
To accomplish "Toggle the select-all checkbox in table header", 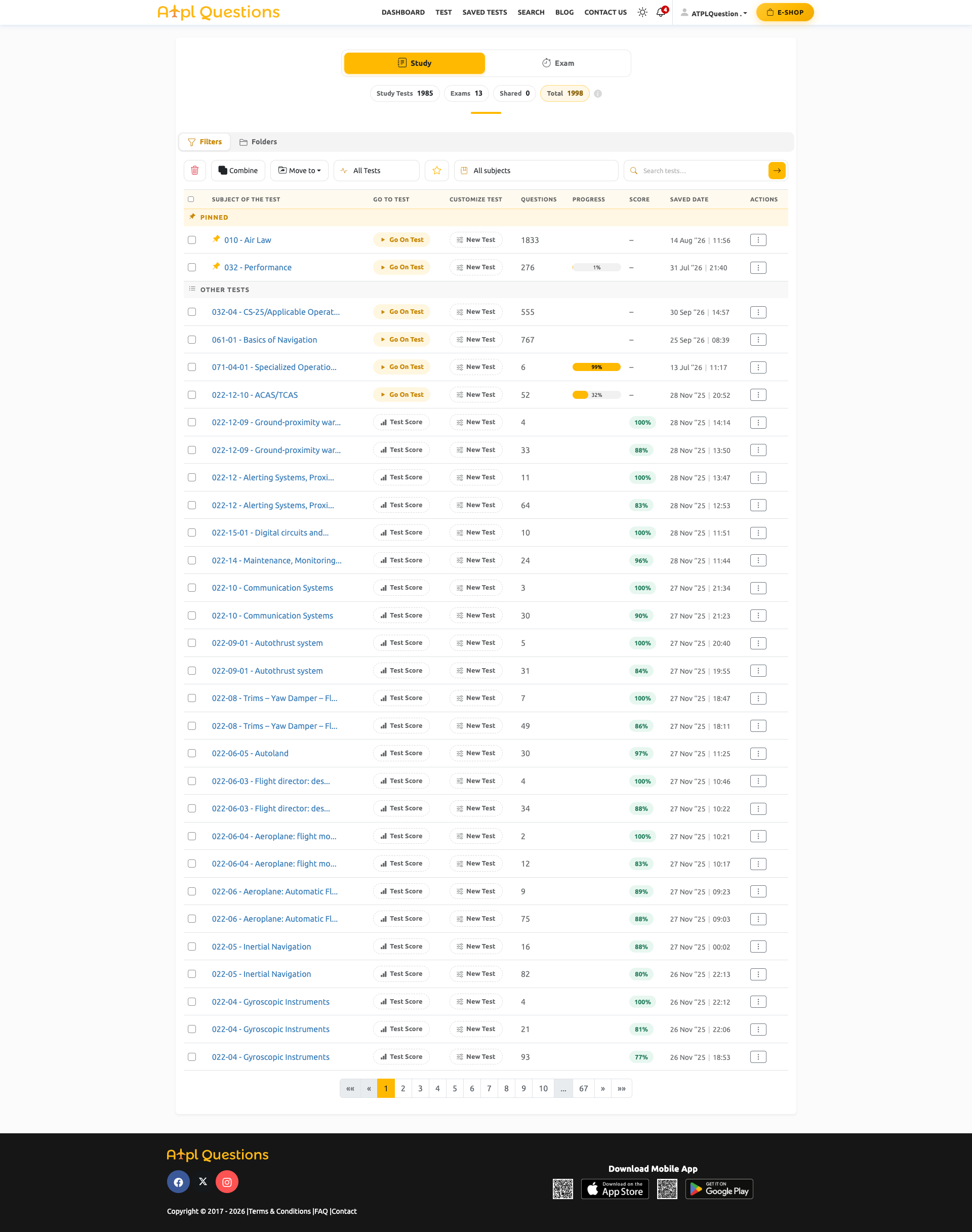I will tap(191, 199).
